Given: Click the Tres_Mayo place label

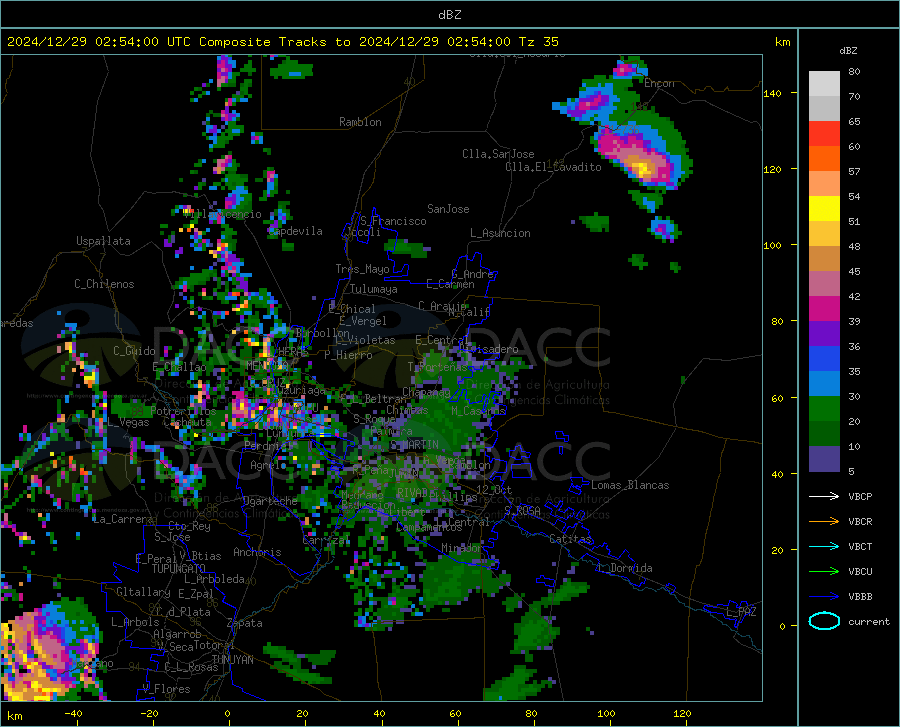Looking at the screenshot, I should 362,269.
